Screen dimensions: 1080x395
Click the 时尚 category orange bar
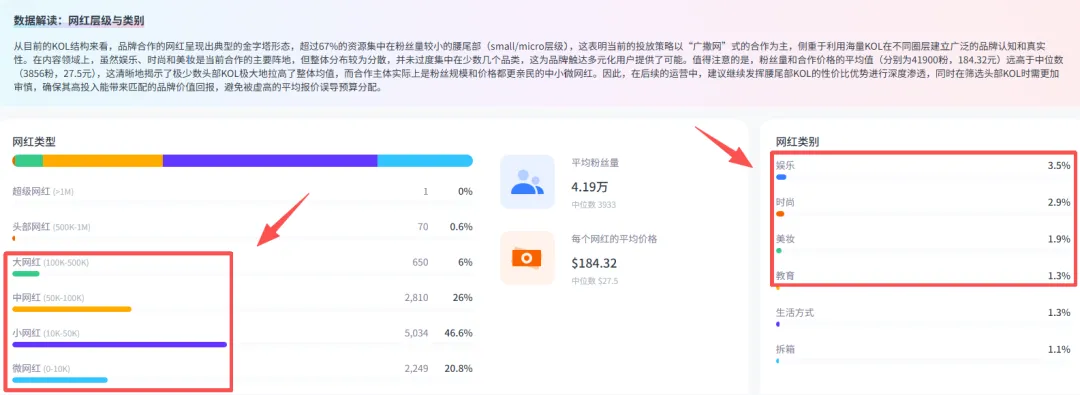pos(780,214)
